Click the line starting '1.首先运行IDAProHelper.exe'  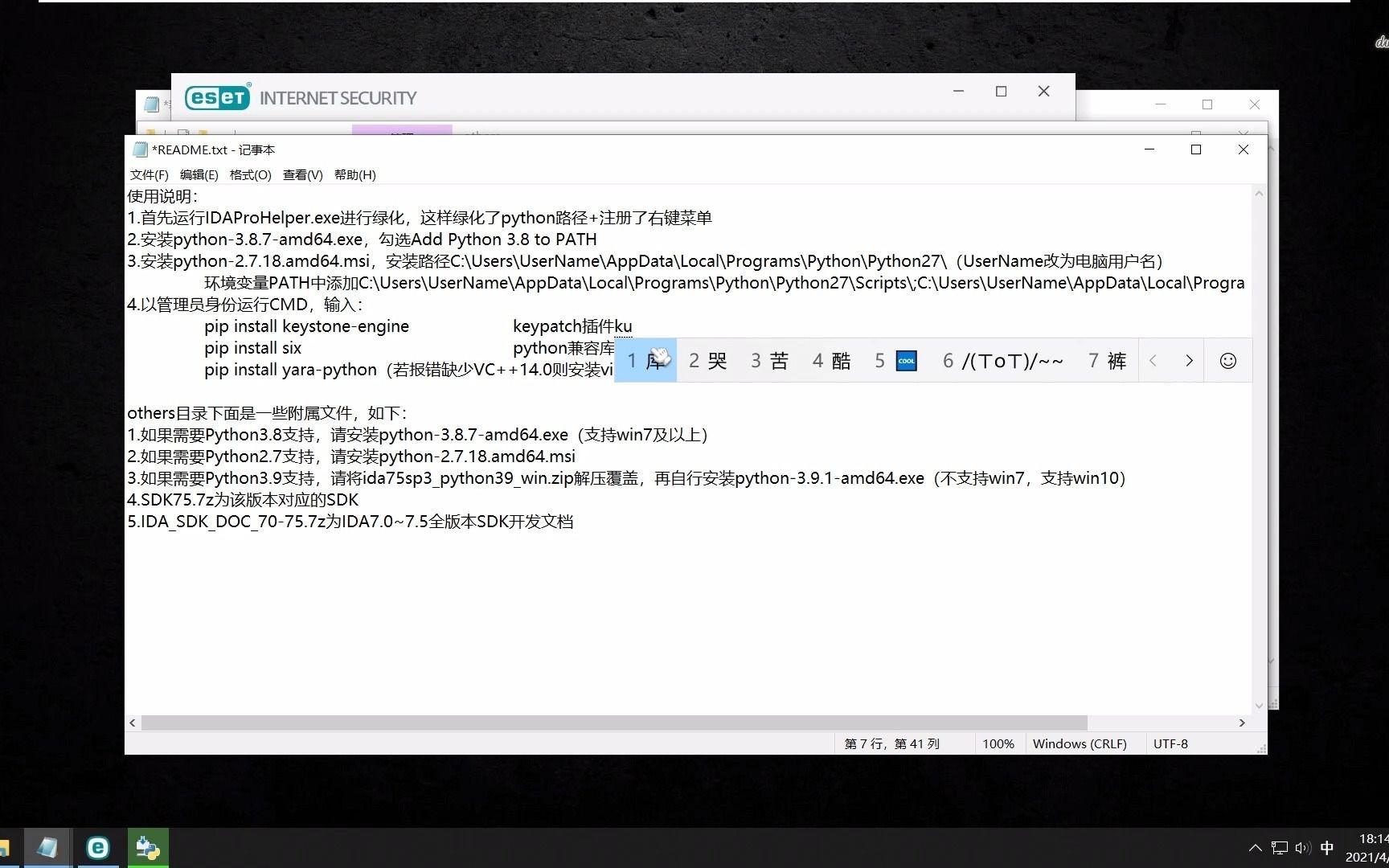pyautogui.click(x=420, y=218)
